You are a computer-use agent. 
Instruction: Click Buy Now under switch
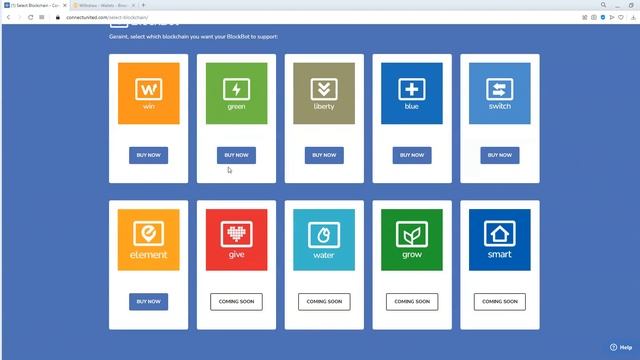(x=500, y=155)
